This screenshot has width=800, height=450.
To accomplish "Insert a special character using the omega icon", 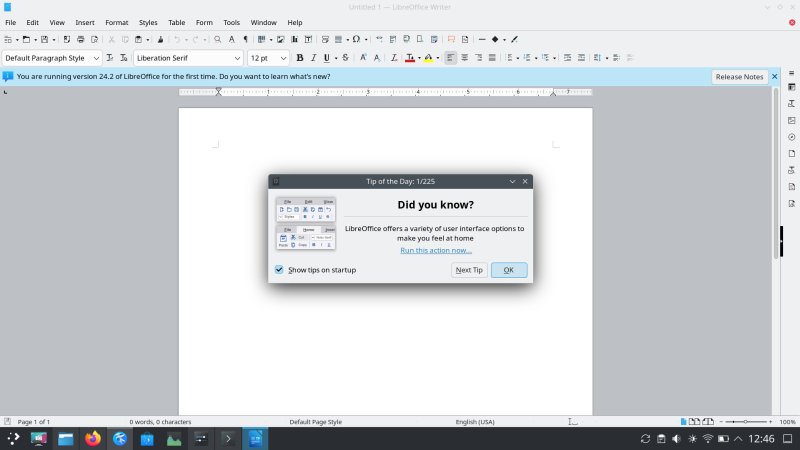I will (x=354, y=39).
